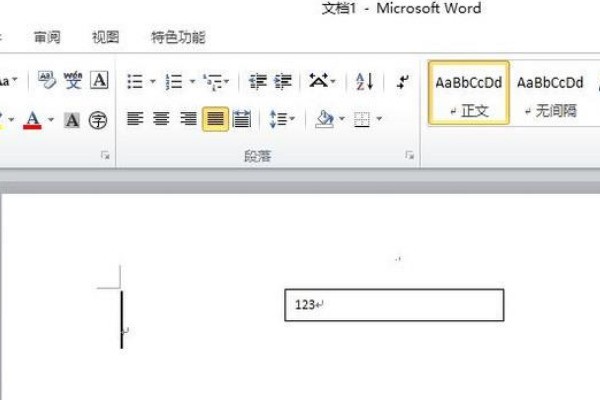Toggle justified alignment

coord(215,119)
